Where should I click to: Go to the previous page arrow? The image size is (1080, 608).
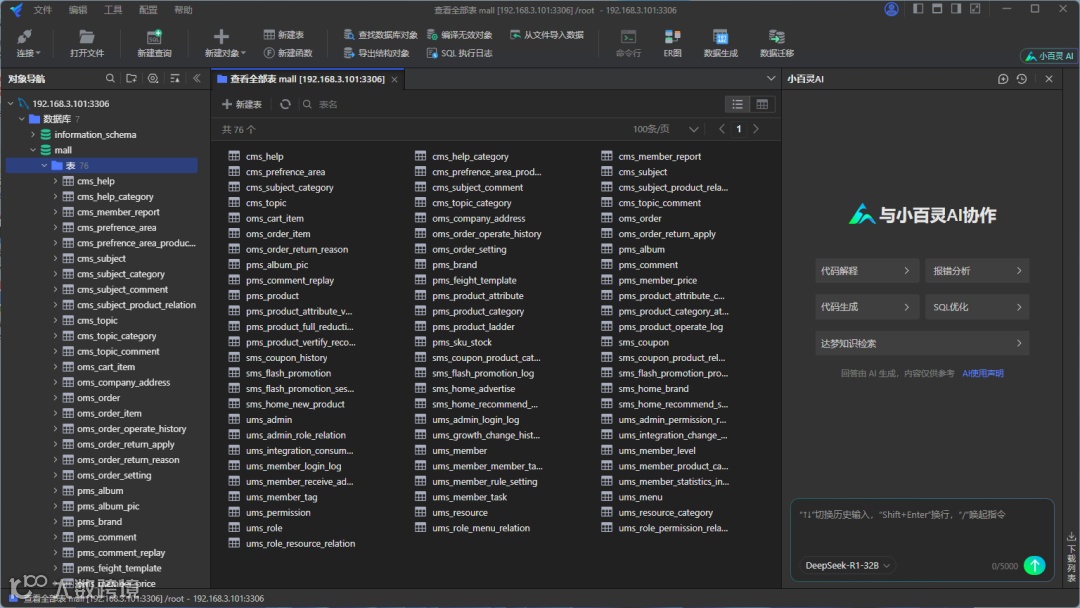(721, 129)
